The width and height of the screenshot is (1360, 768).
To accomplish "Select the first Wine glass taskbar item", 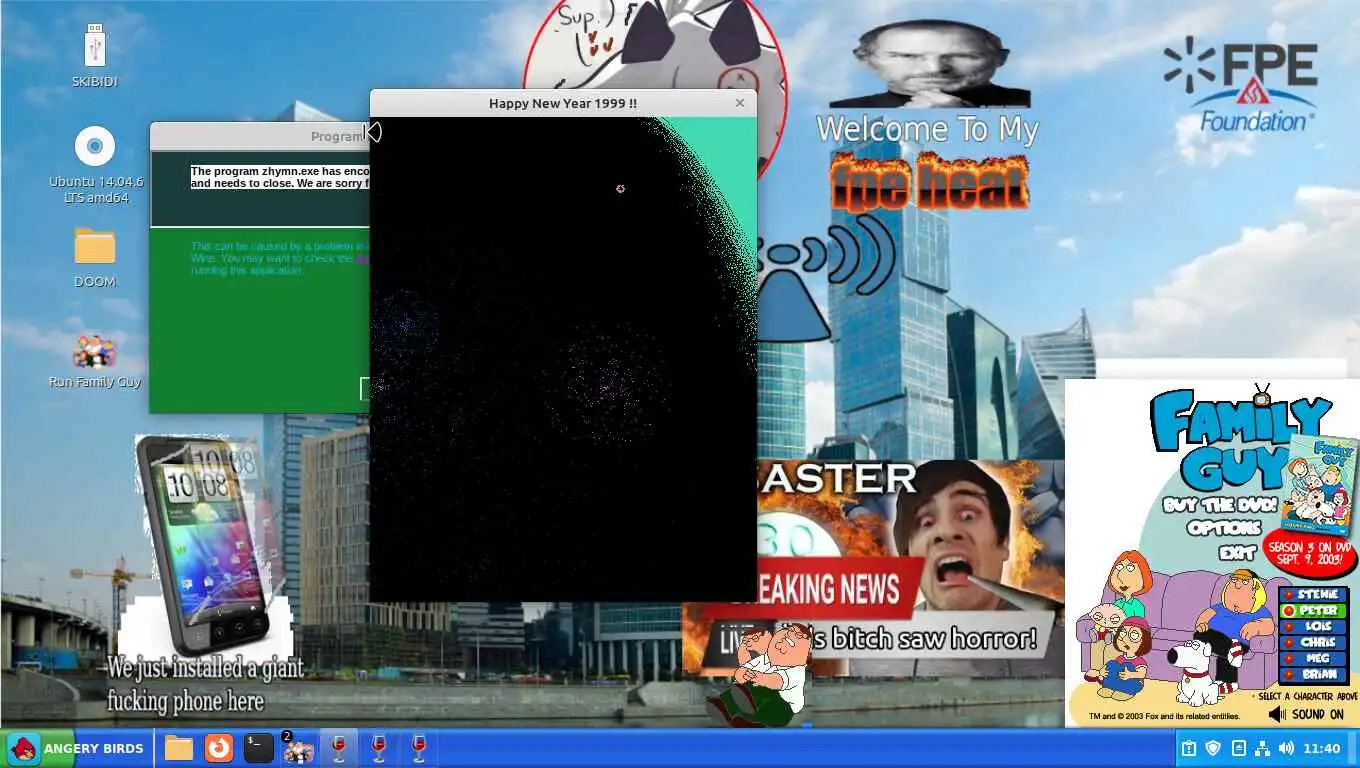I will tap(338, 748).
